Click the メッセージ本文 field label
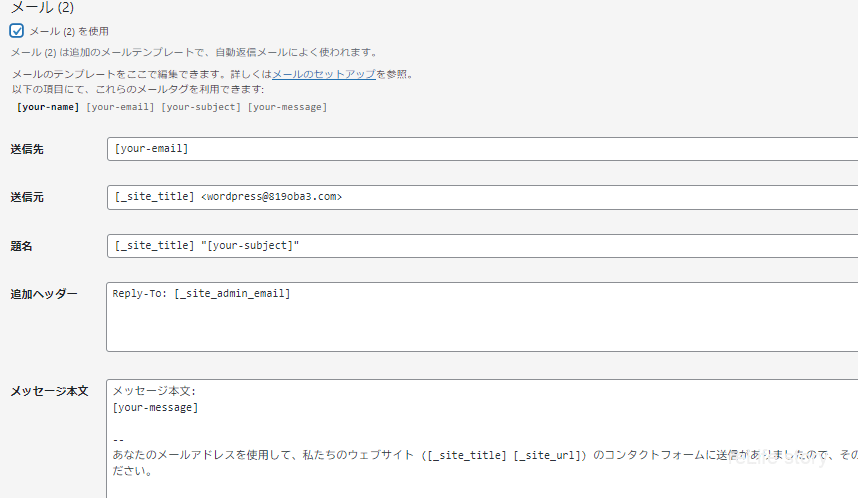The image size is (858, 498). click(x=49, y=391)
